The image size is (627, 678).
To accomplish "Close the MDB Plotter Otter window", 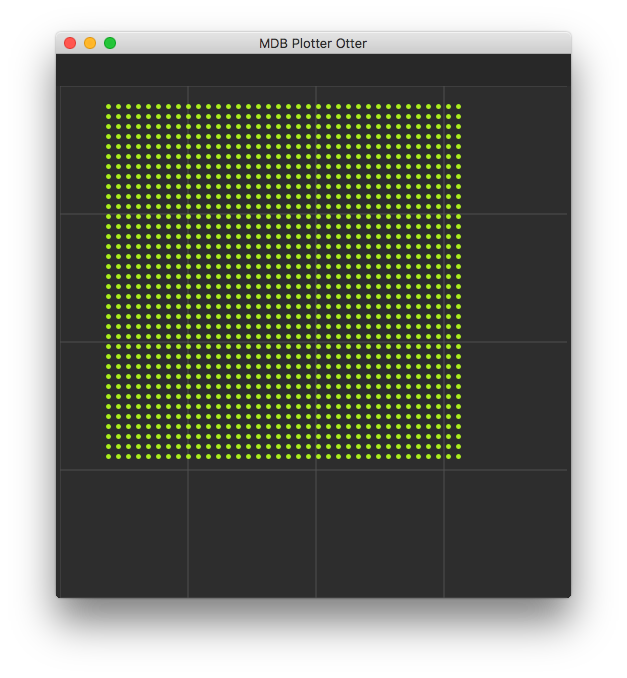I will point(70,43).
